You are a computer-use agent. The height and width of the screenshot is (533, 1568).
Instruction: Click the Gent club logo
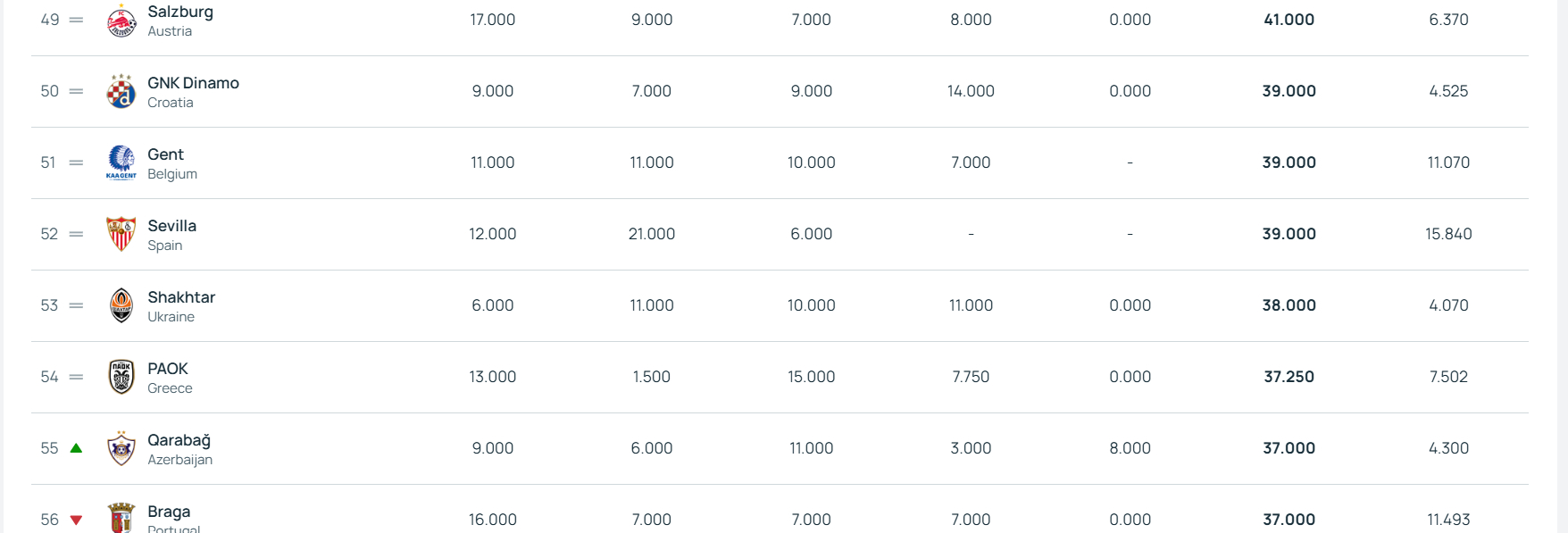pos(121,162)
